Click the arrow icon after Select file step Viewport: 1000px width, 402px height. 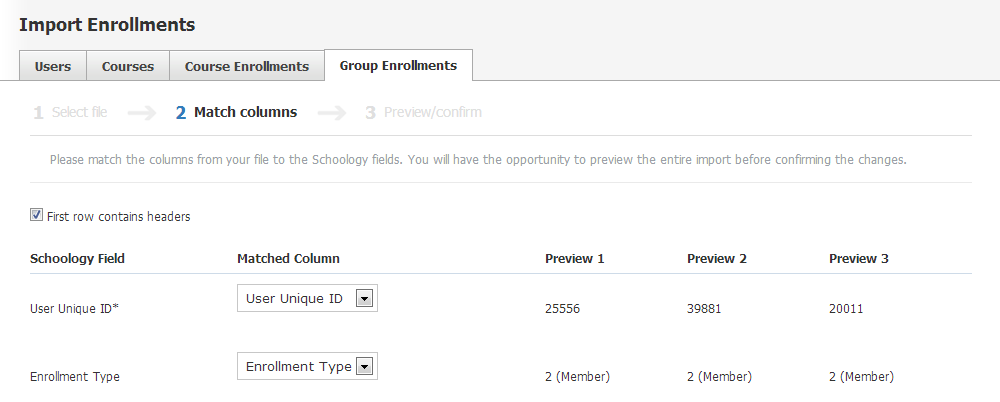click(142, 113)
